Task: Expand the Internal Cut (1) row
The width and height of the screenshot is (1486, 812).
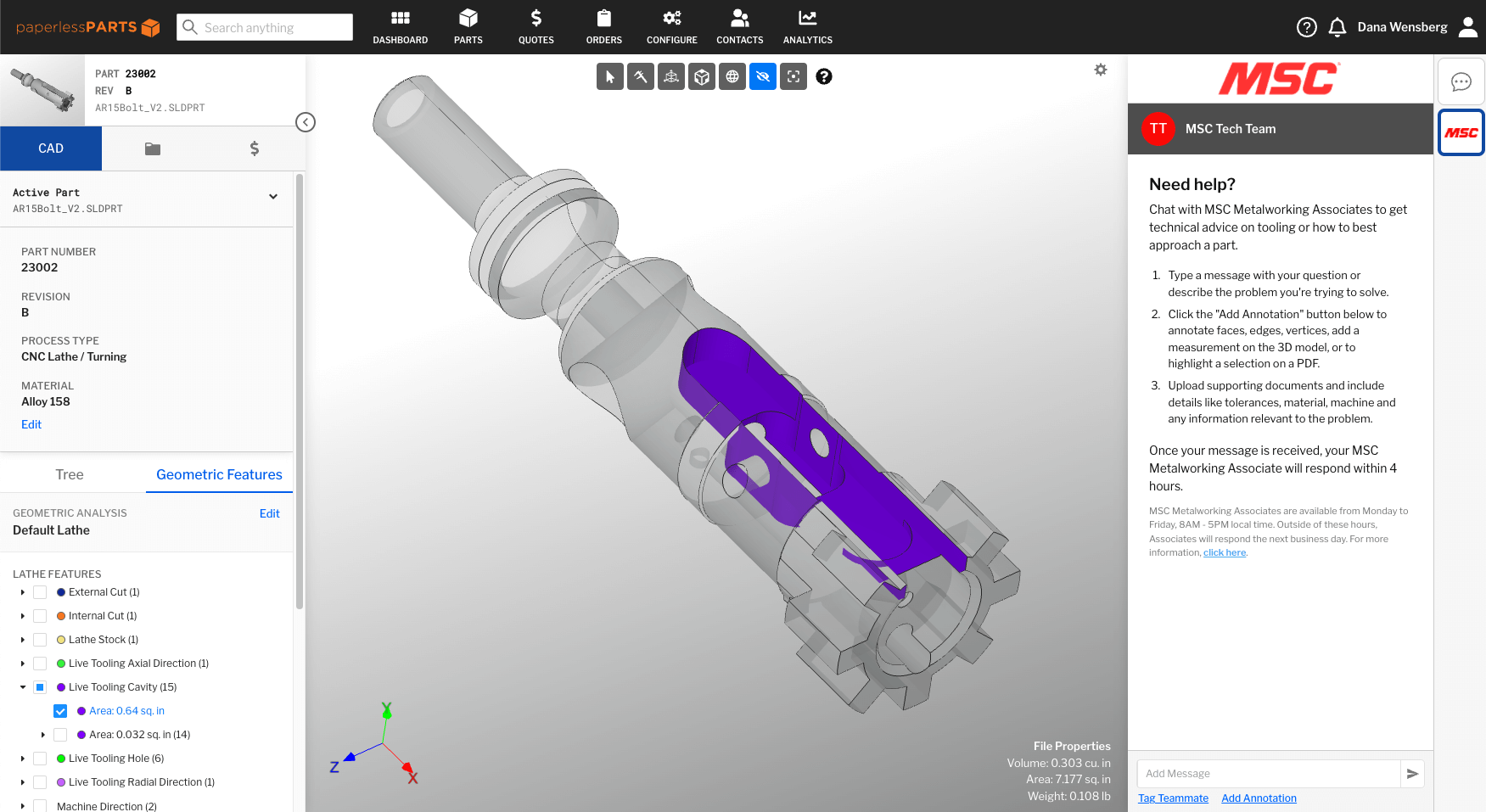Action: (x=23, y=616)
